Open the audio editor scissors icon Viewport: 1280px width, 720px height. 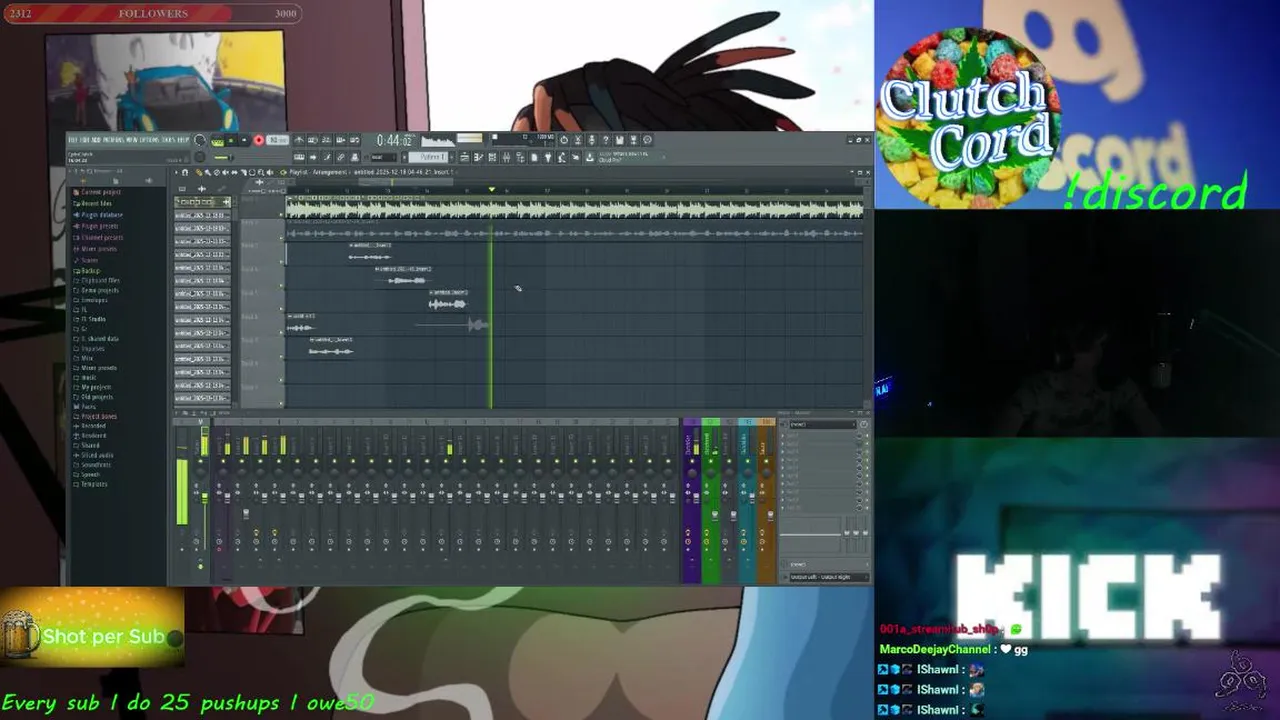pyautogui.click(x=578, y=140)
